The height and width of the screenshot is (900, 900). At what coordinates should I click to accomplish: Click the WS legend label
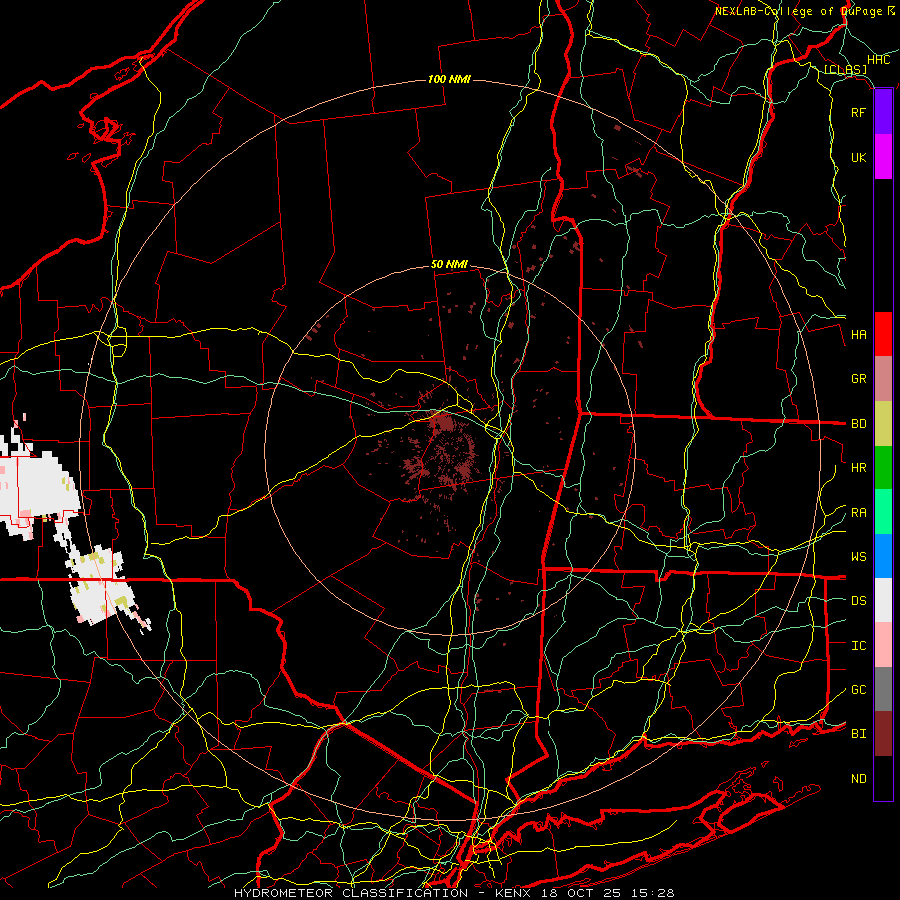[x=858, y=557]
